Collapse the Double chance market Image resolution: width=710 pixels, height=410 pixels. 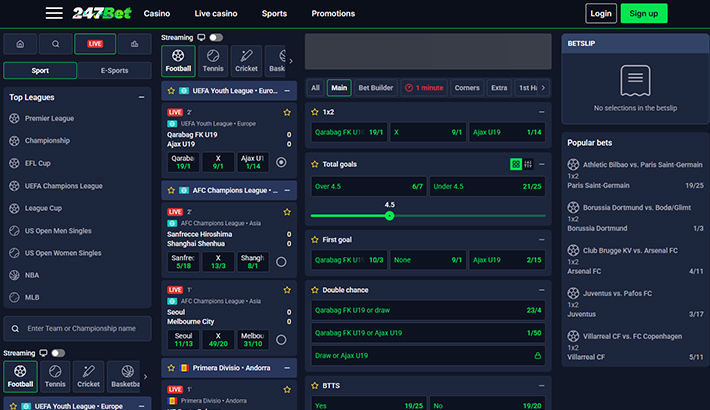coord(542,290)
